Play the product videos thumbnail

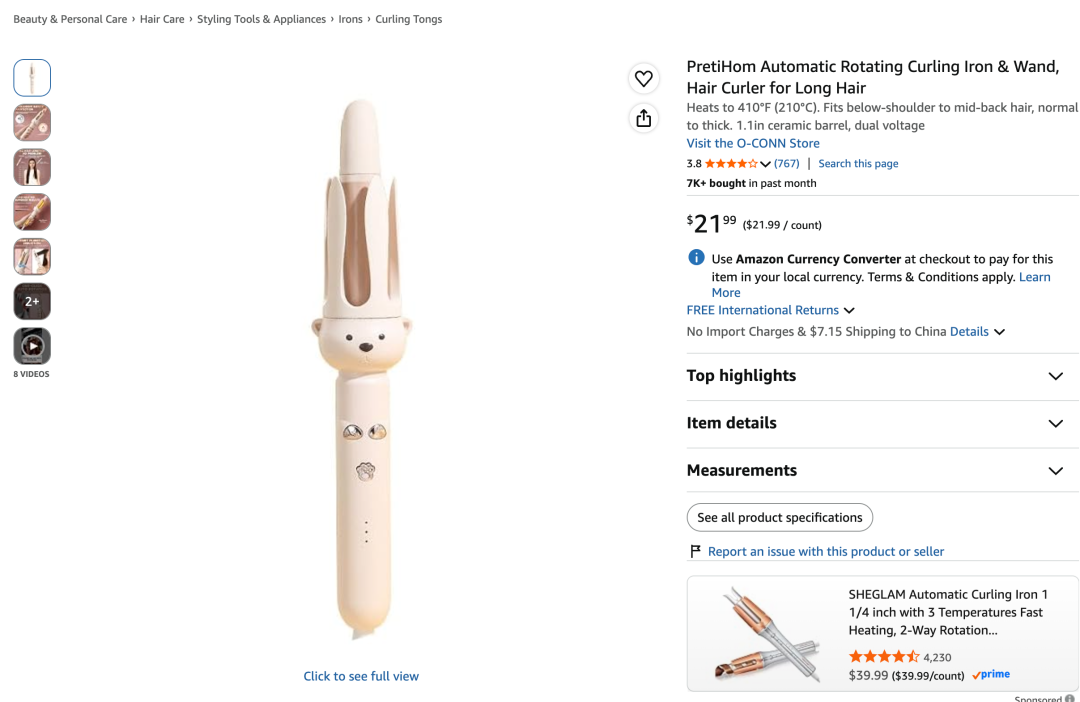[32, 346]
